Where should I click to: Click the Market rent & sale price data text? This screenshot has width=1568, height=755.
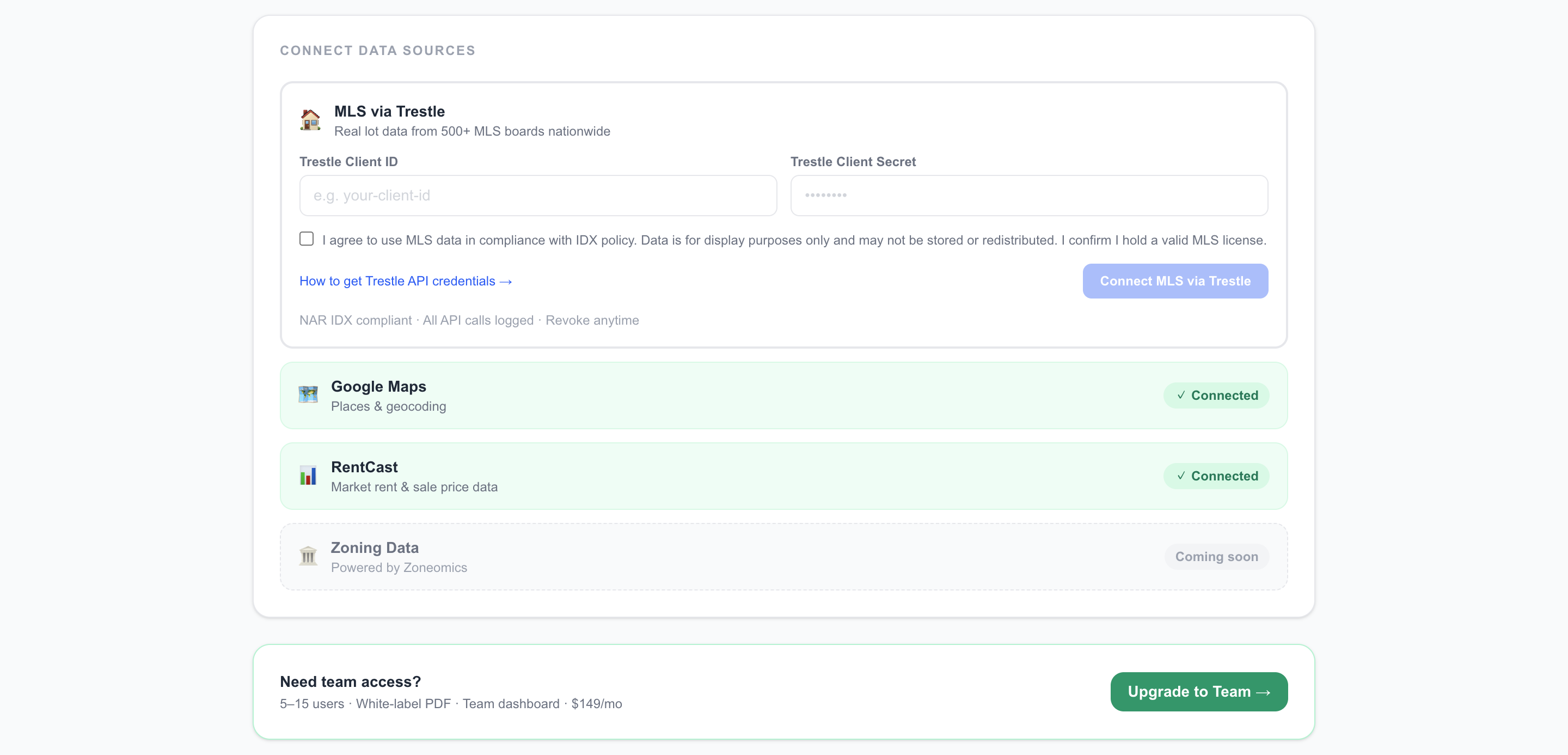click(x=414, y=487)
